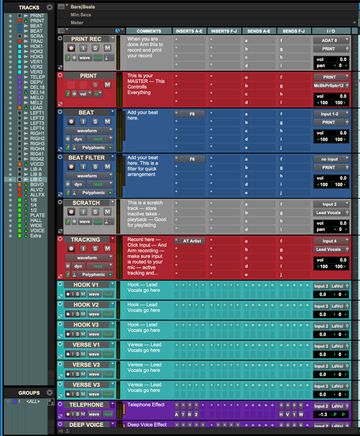The width and height of the screenshot is (360, 436).
Task: Solo the PRINT REC track
Action: tap(95, 48)
